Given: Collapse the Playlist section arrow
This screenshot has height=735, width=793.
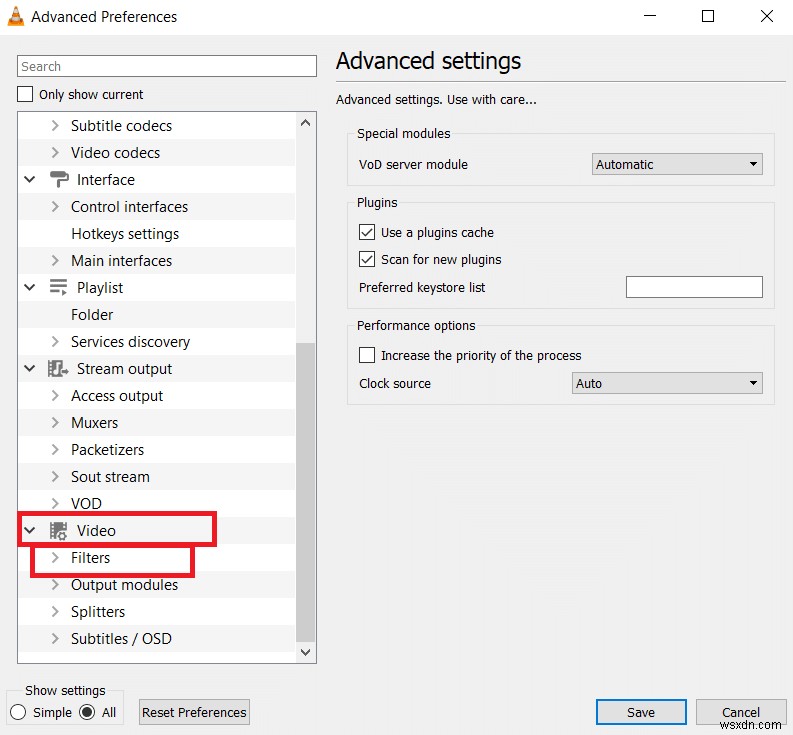Looking at the screenshot, I should [x=30, y=287].
